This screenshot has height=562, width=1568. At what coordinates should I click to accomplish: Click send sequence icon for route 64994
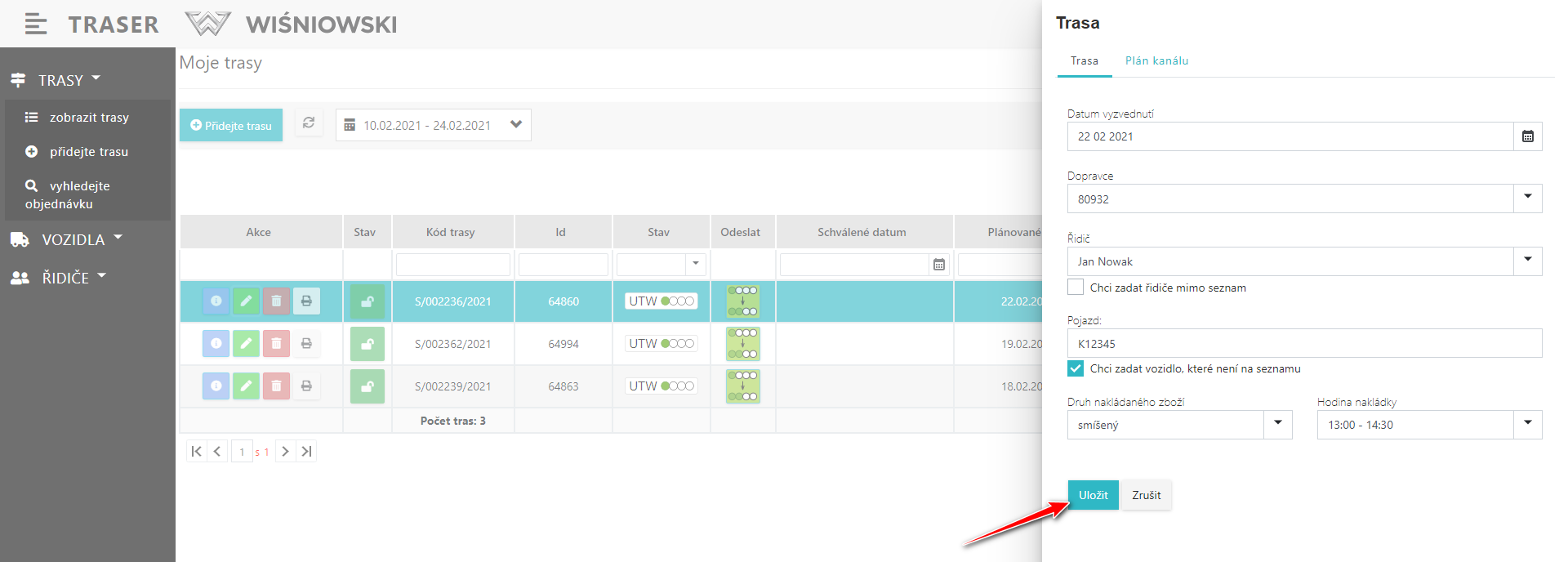point(742,344)
